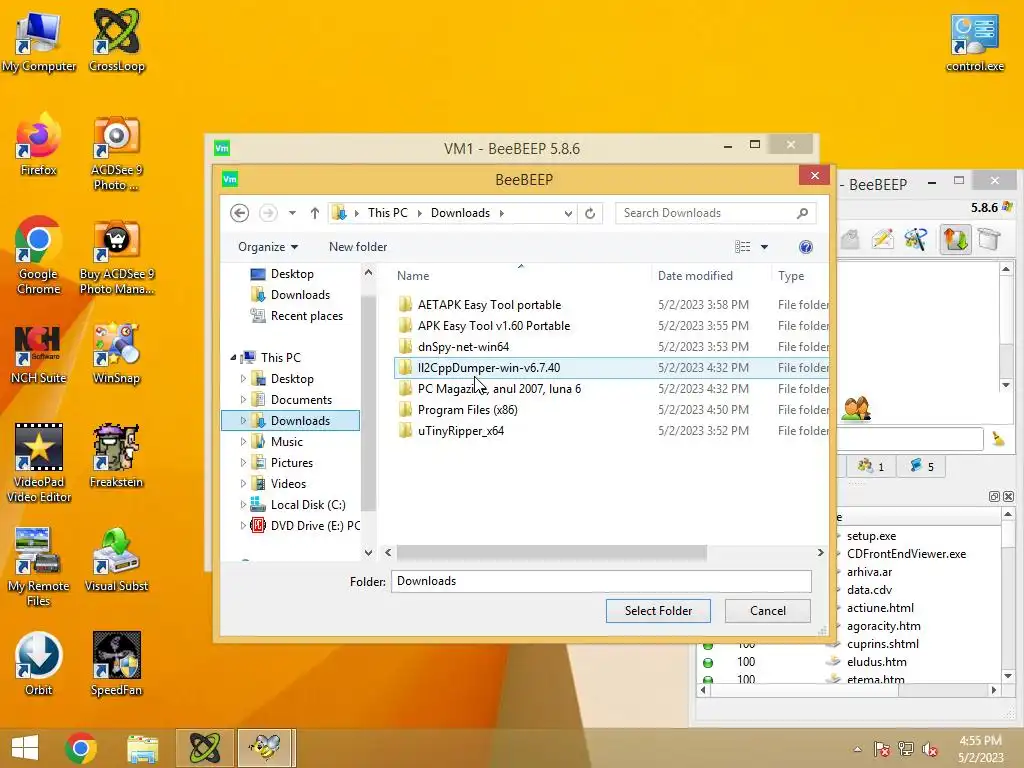Expand the Music tree node
Image resolution: width=1024 pixels, height=768 pixels.
(x=243, y=441)
